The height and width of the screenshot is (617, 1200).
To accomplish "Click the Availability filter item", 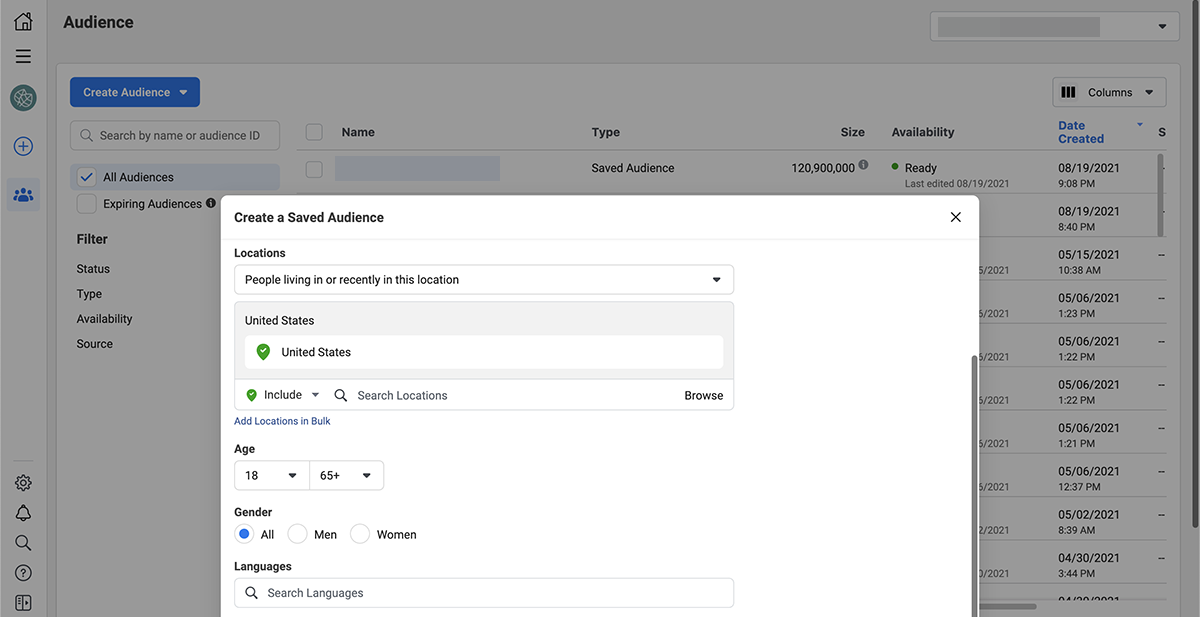I will [104, 319].
